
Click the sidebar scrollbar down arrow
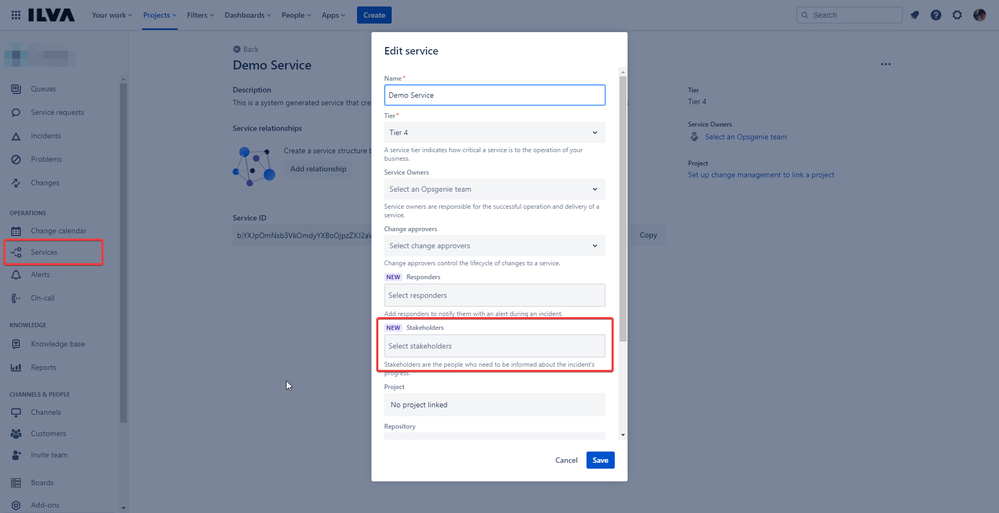[124, 509]
